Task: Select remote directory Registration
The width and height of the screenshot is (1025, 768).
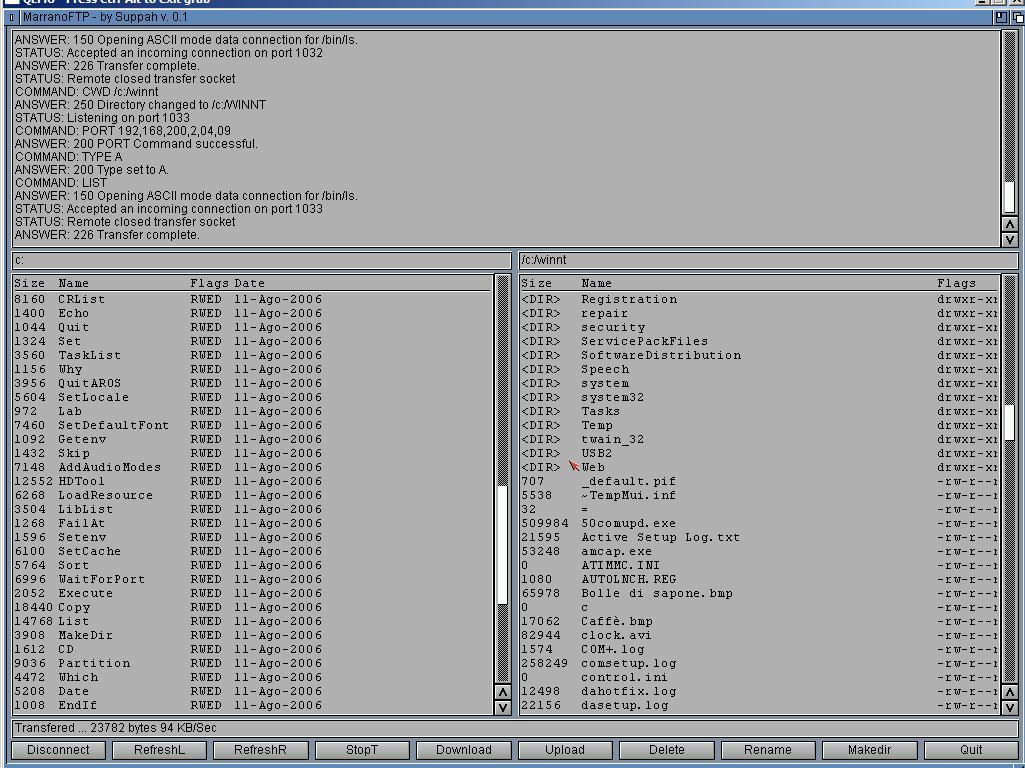Action: click(759, 299)
